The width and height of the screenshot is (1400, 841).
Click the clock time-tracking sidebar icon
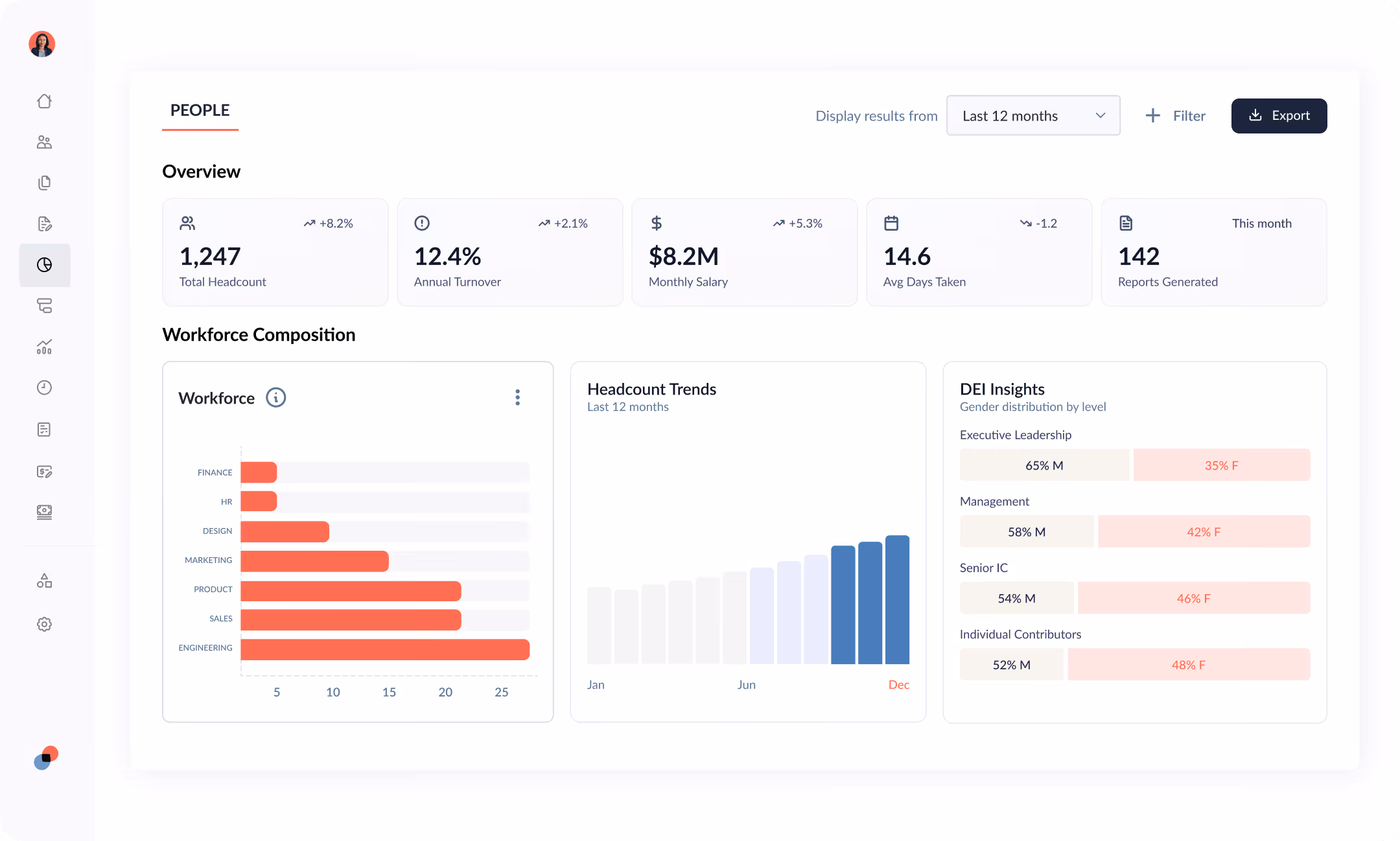pos(44,387)
